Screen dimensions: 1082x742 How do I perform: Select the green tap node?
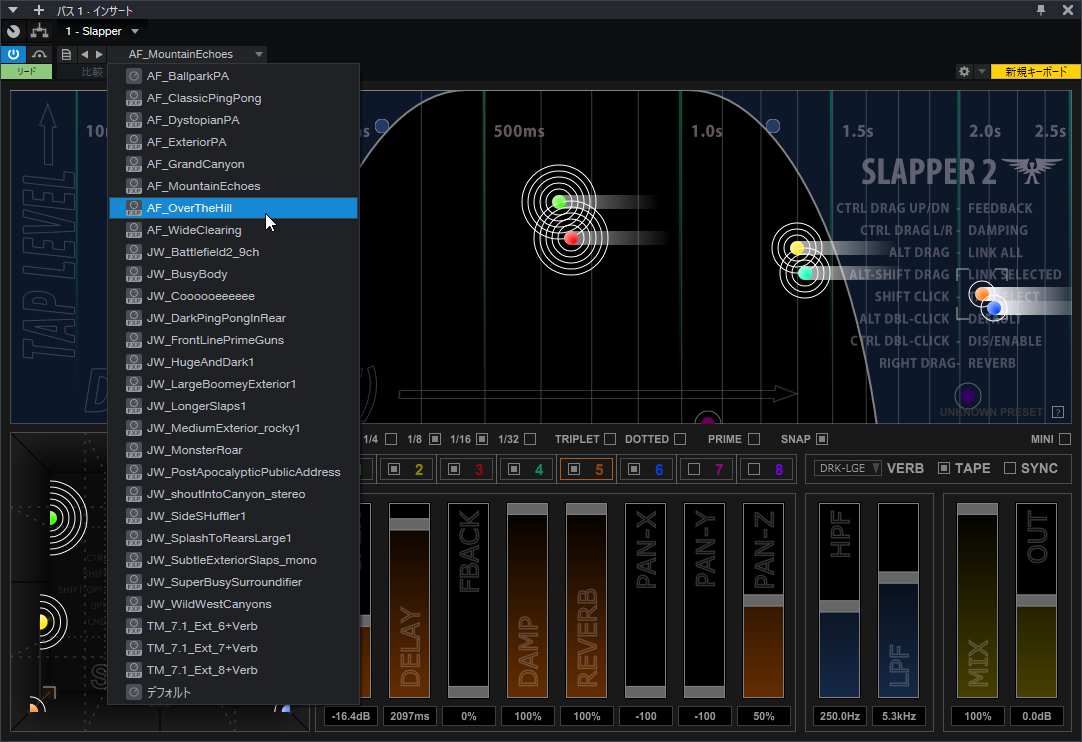[x=559, y=202]
